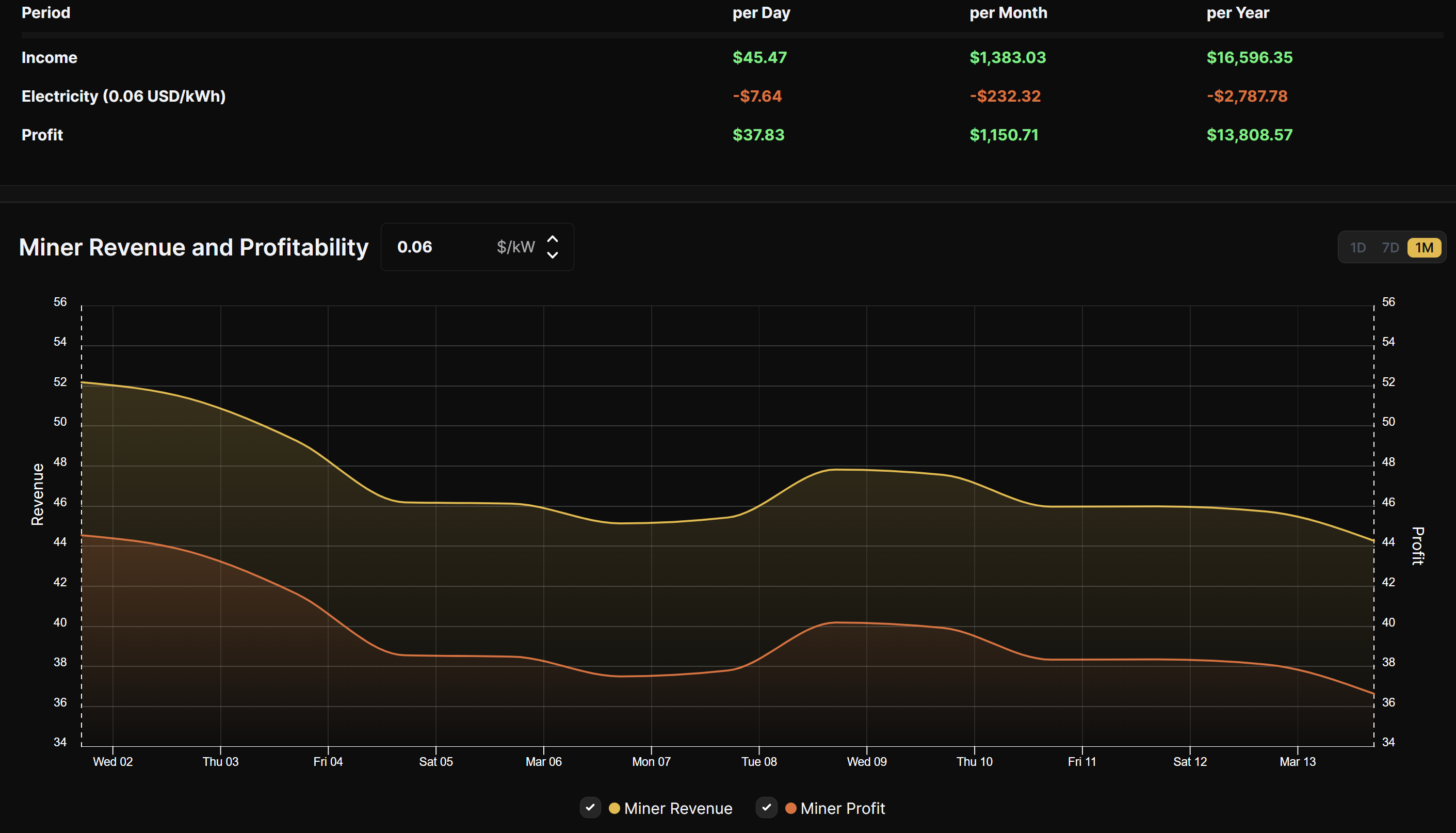Click the Income per Day value $45.47
Screen dimensions: 1456x833
tap(759, 57)
